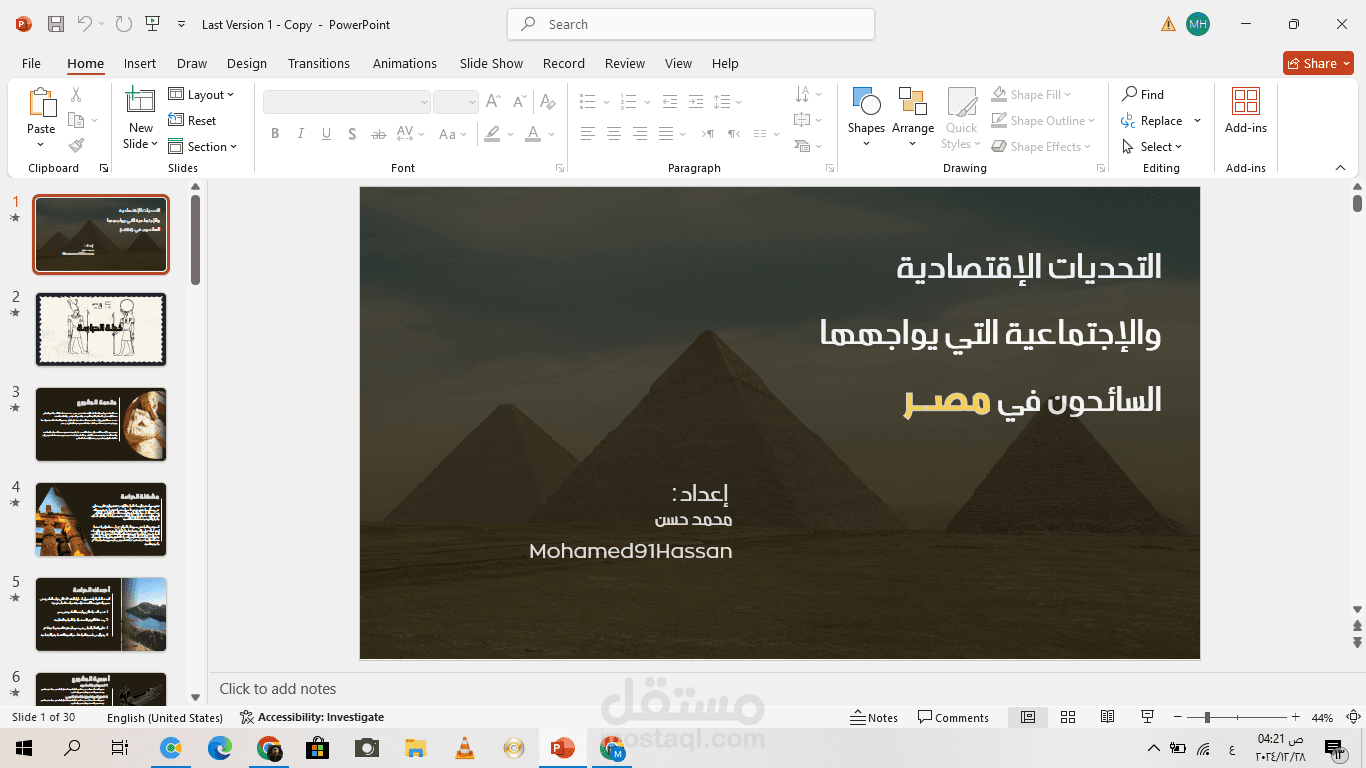Screen dimensions: 1366x768
Task: Click the Format Painter brush icon
Action: pyautogui.click(x=76, y=145)
